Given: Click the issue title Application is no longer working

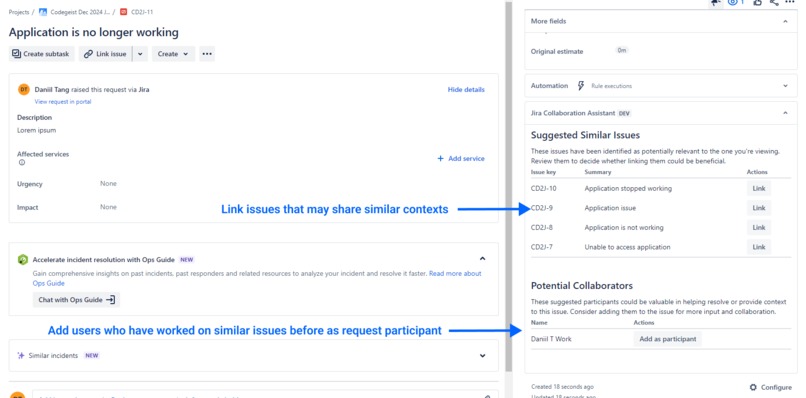Looking at the screenshot, I should pos(94,32).
